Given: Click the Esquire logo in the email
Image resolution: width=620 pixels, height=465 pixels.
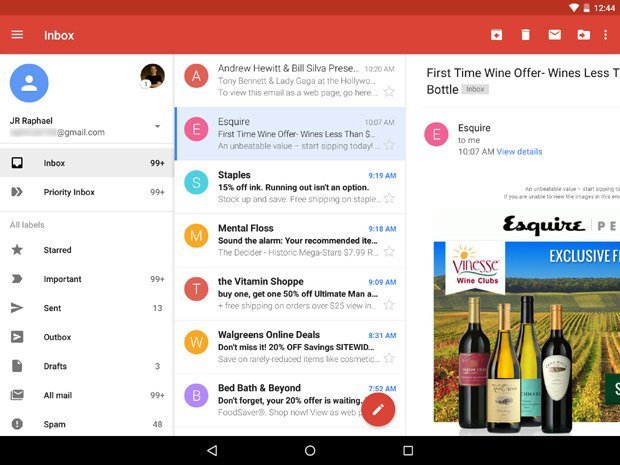Looking at the screenshot, I should tap(544, 225).
